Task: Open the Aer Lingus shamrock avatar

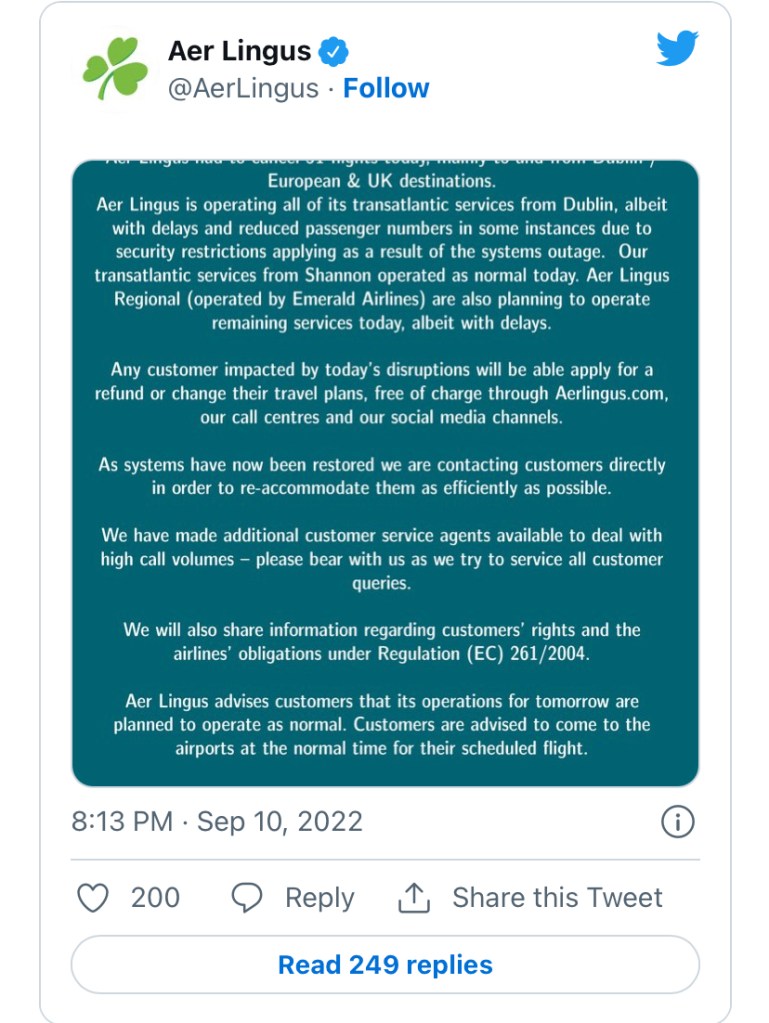Action: [115, 69]
